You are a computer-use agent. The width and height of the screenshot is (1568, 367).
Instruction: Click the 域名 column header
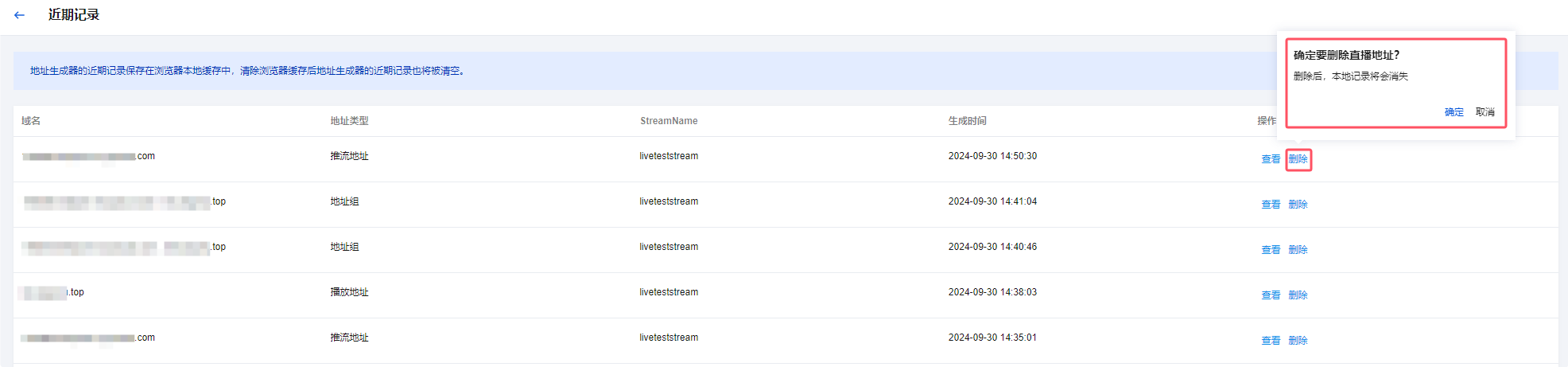click(31, 121)
